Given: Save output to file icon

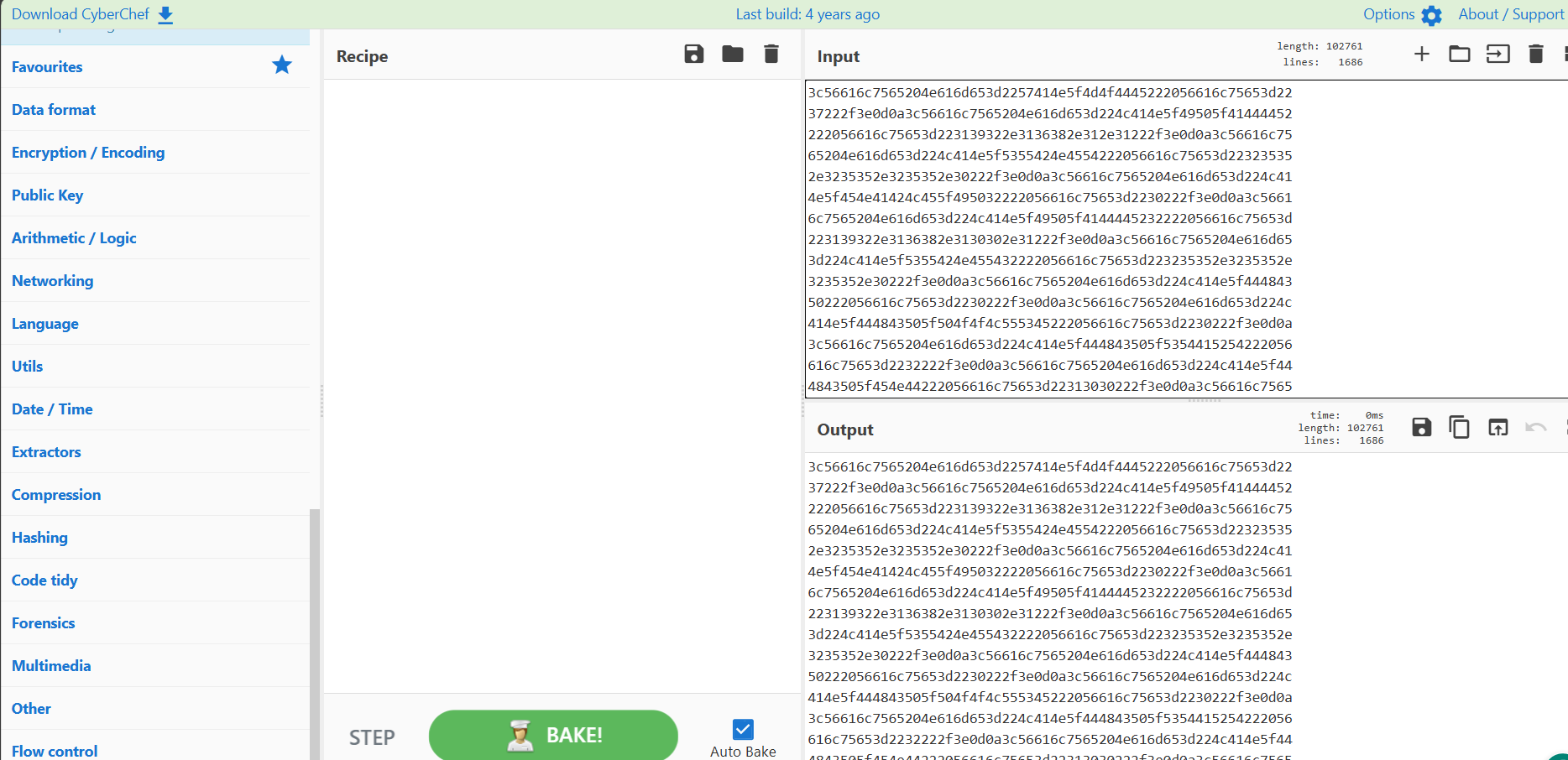Looking at the screenshot, I should (1421, 428).
